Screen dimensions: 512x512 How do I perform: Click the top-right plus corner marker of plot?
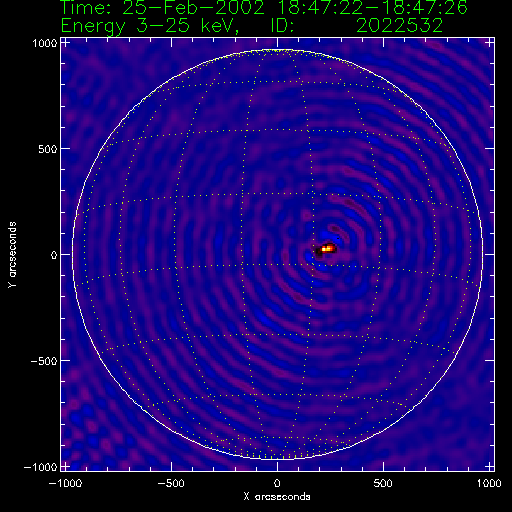point(489,43)
